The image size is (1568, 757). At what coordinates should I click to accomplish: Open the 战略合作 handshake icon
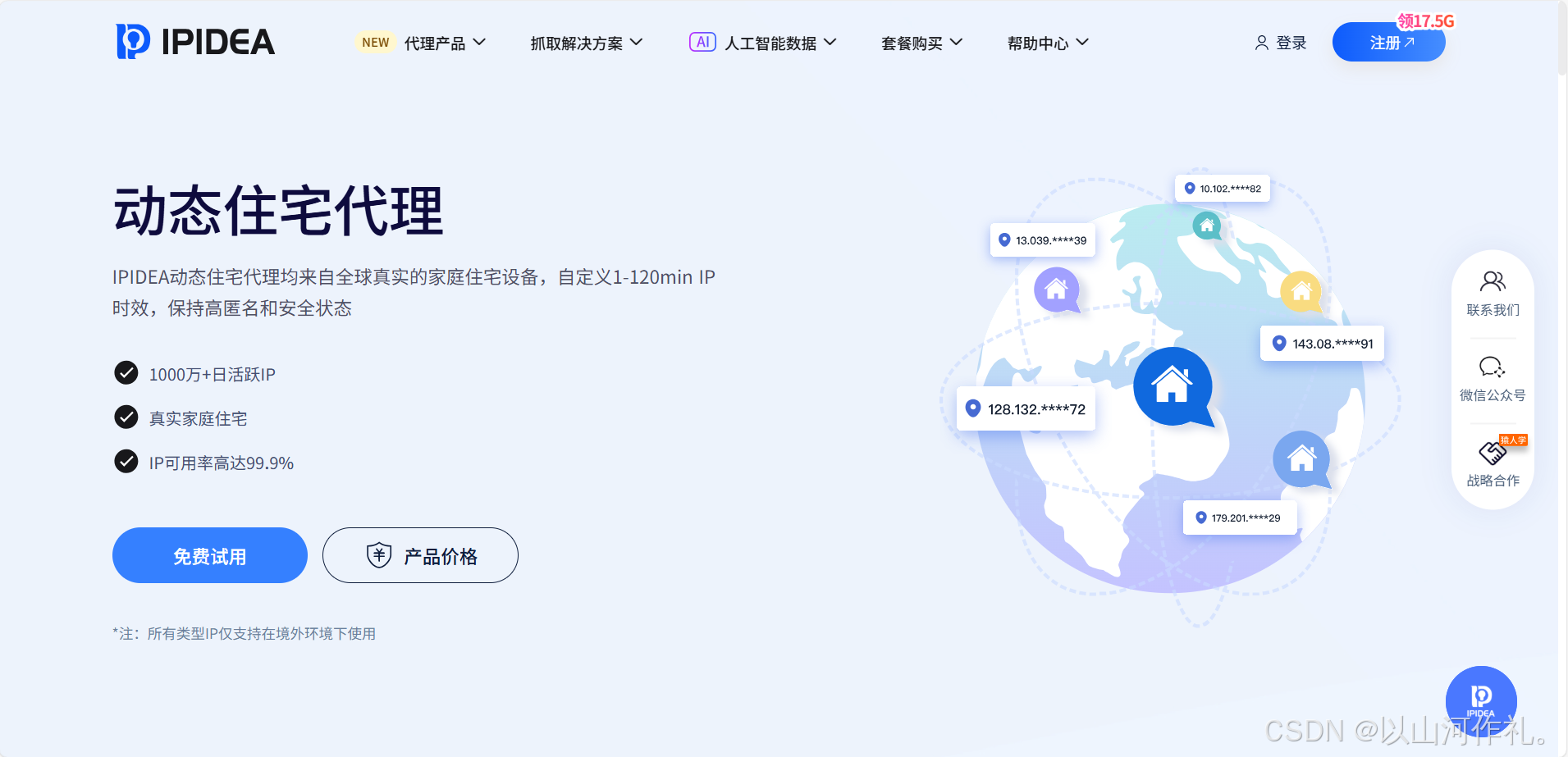click(x=1493, y=452)
